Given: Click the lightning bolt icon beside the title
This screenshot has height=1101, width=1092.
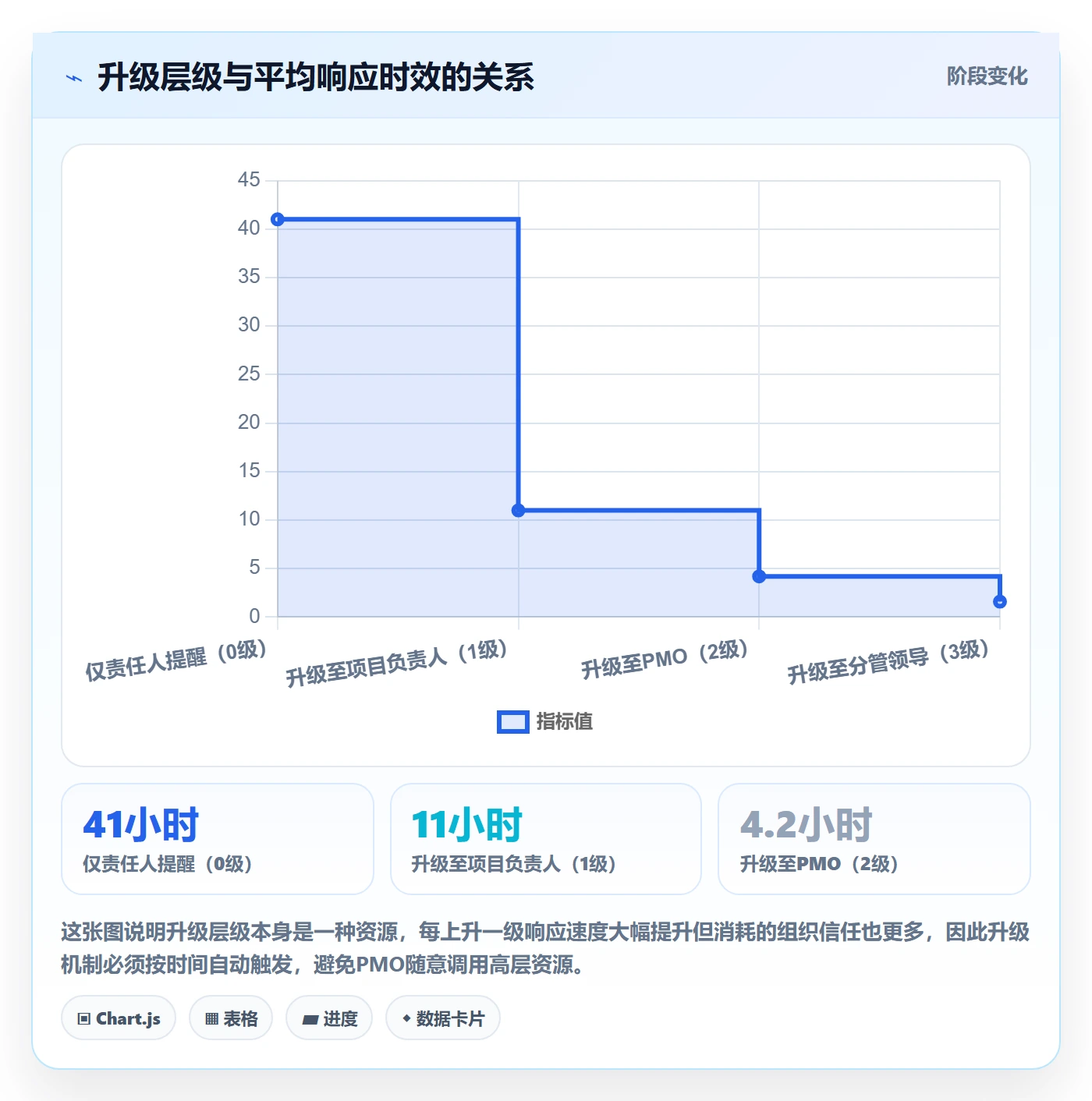Looking at the screenshot, I should (74, 78).
